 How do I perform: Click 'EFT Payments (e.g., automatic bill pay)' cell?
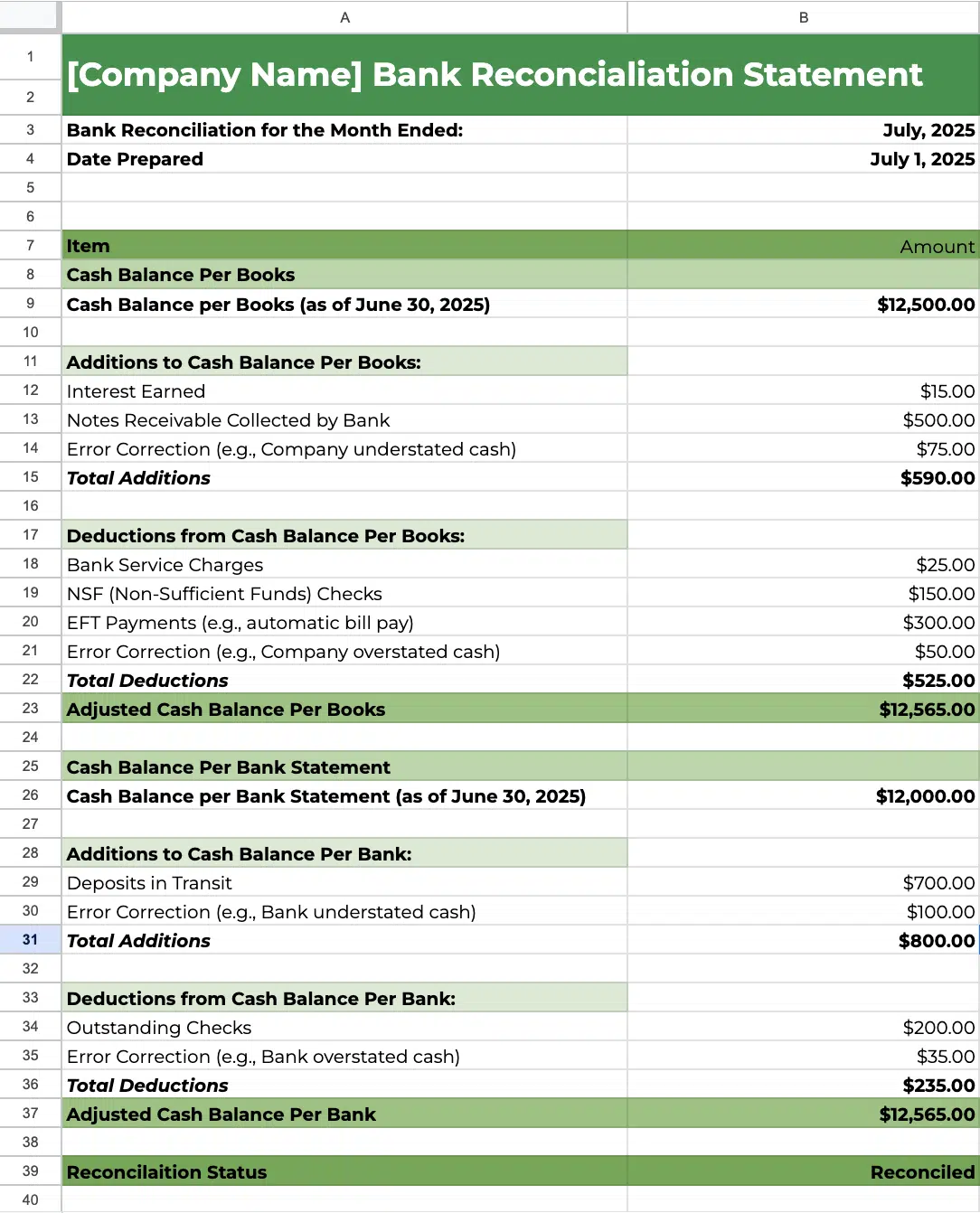tap(344, 622)
